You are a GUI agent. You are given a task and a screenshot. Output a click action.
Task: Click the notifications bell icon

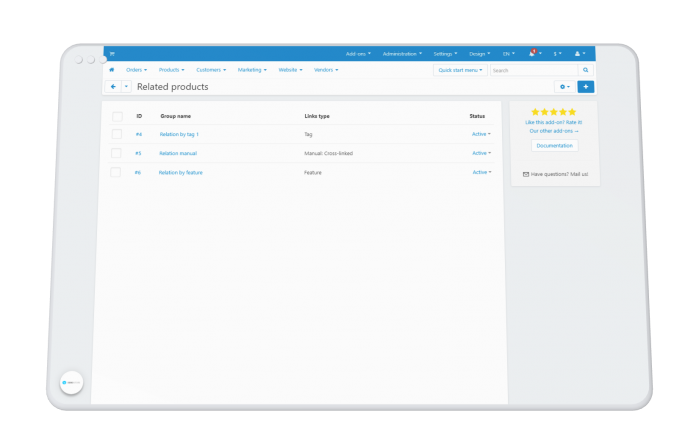click(532, 54)
